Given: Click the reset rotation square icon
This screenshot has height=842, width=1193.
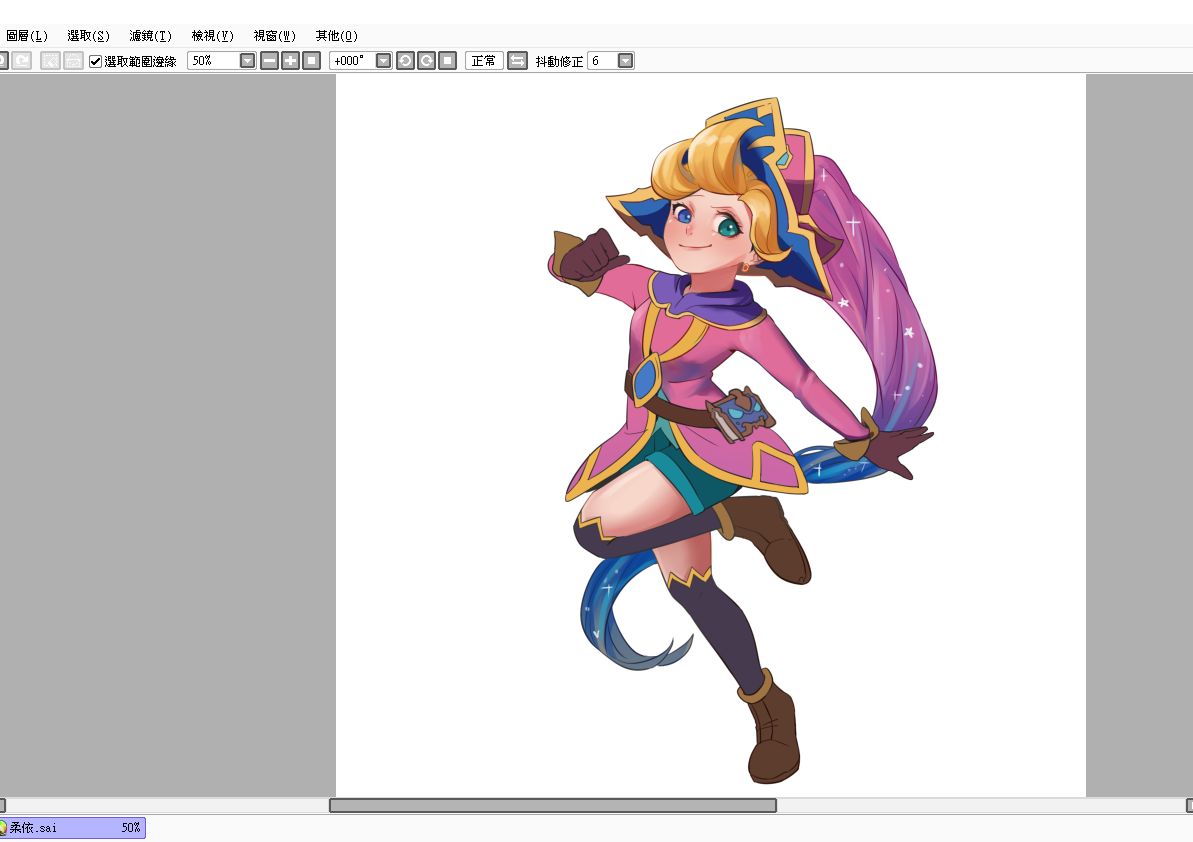Looking at the screenshot, I should click(x=447, y=61).
